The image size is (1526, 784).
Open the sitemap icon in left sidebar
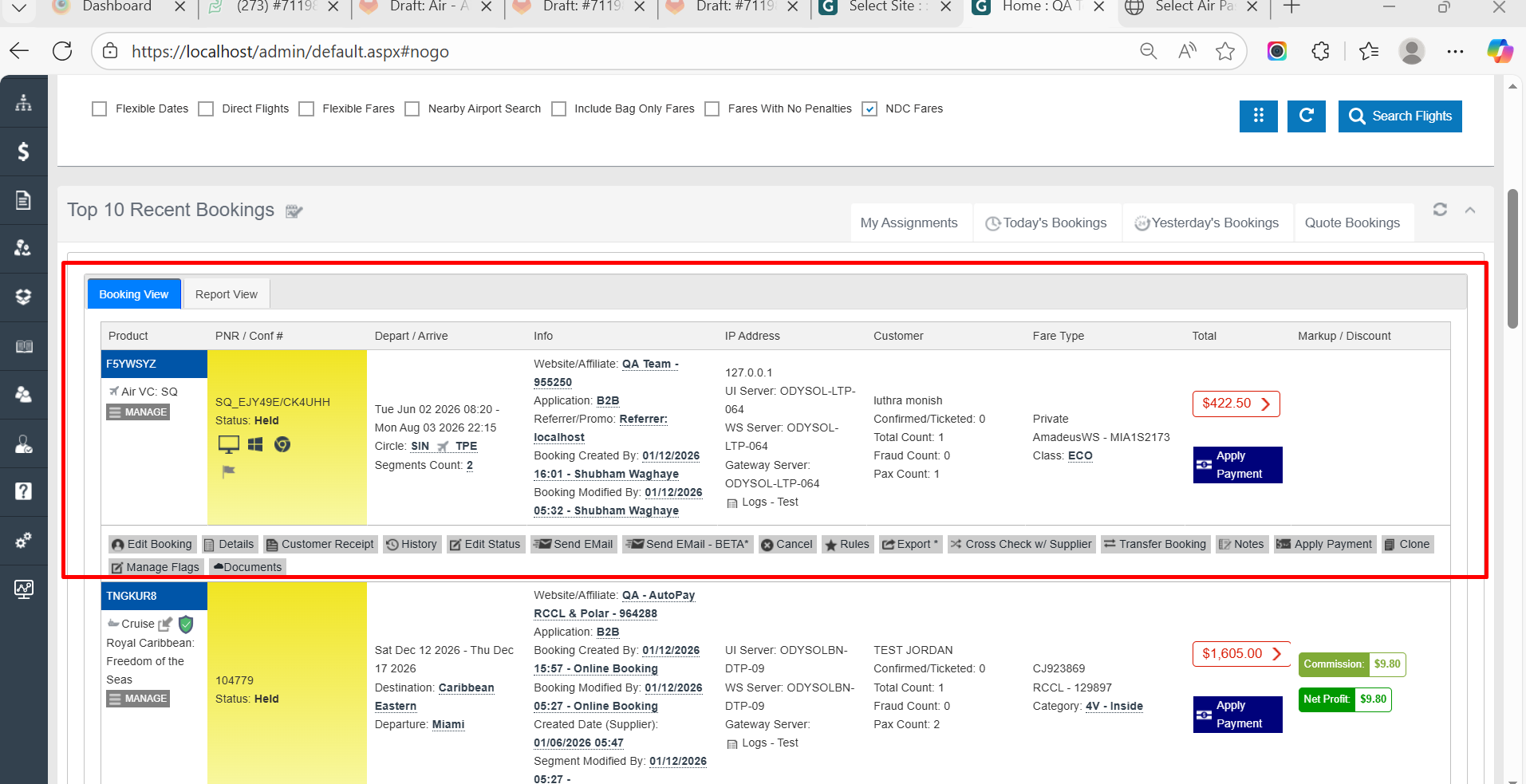click(23, 102)
